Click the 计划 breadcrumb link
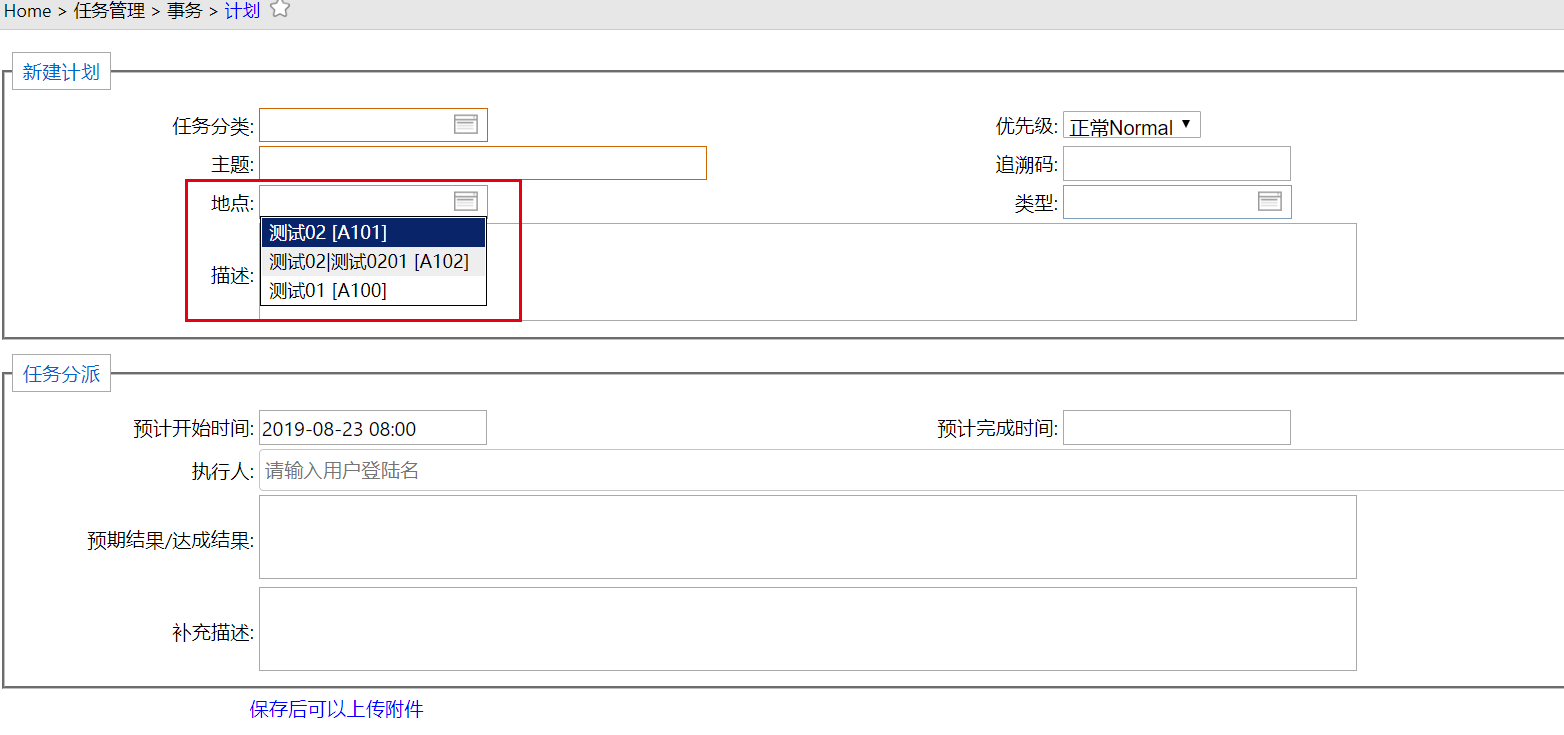 (242, 11)
